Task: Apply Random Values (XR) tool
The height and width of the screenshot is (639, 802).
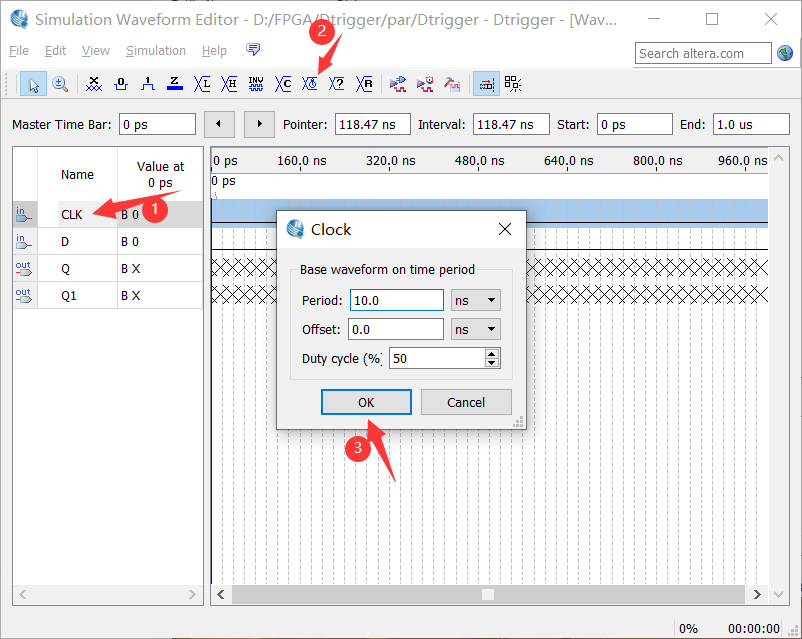Action: pyautogui.click(x=364, y=84)
